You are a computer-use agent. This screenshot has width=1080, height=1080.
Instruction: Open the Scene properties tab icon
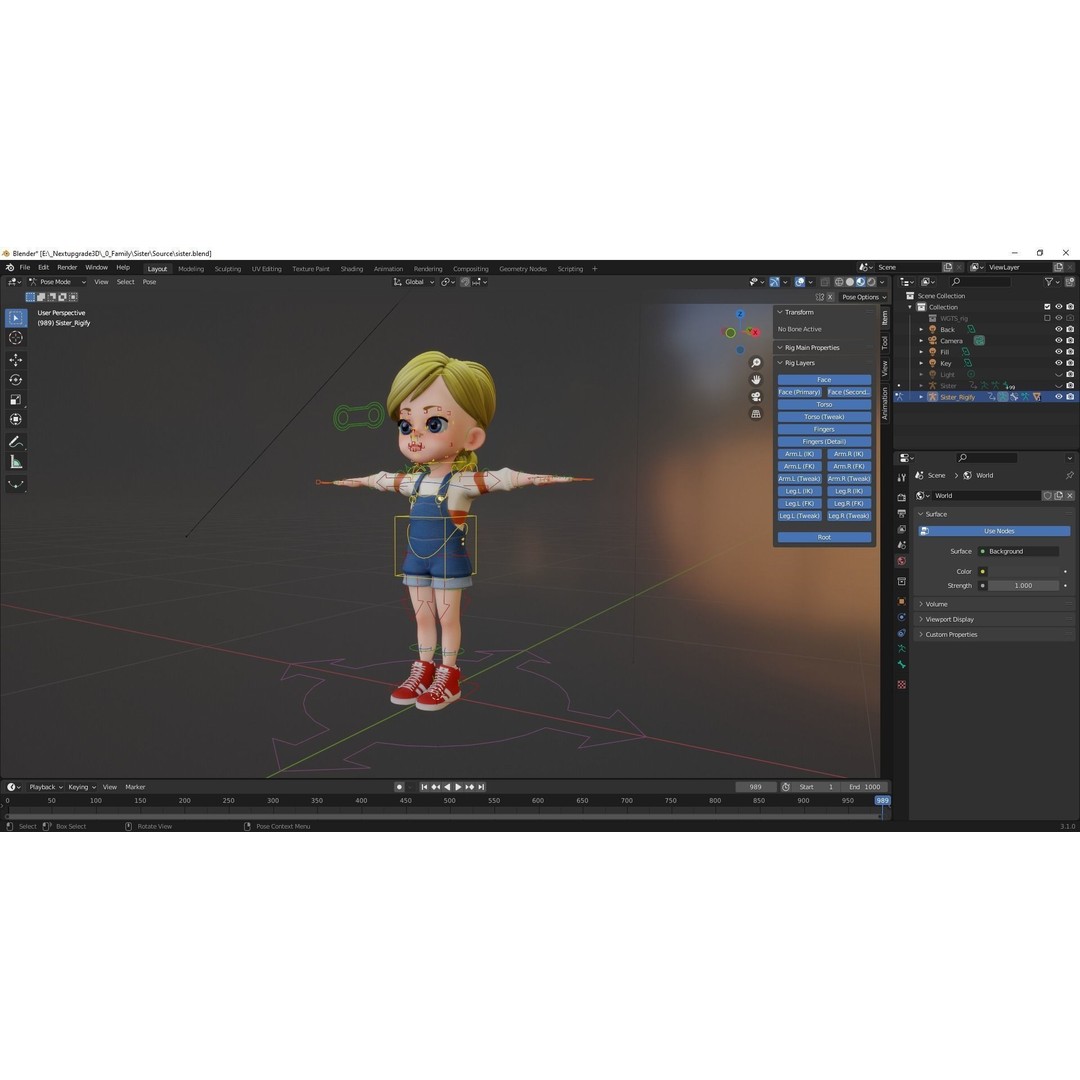(x=902, y=545)
